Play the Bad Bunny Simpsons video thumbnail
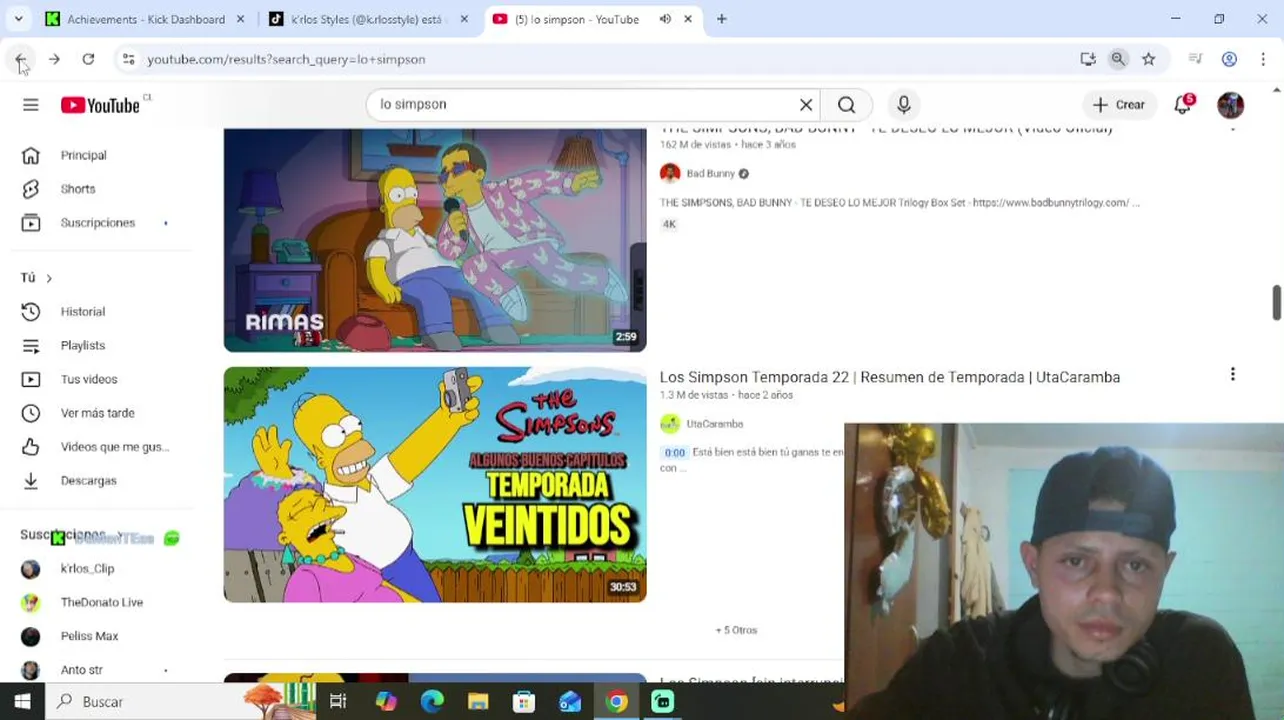 click(x=435, y=240)
